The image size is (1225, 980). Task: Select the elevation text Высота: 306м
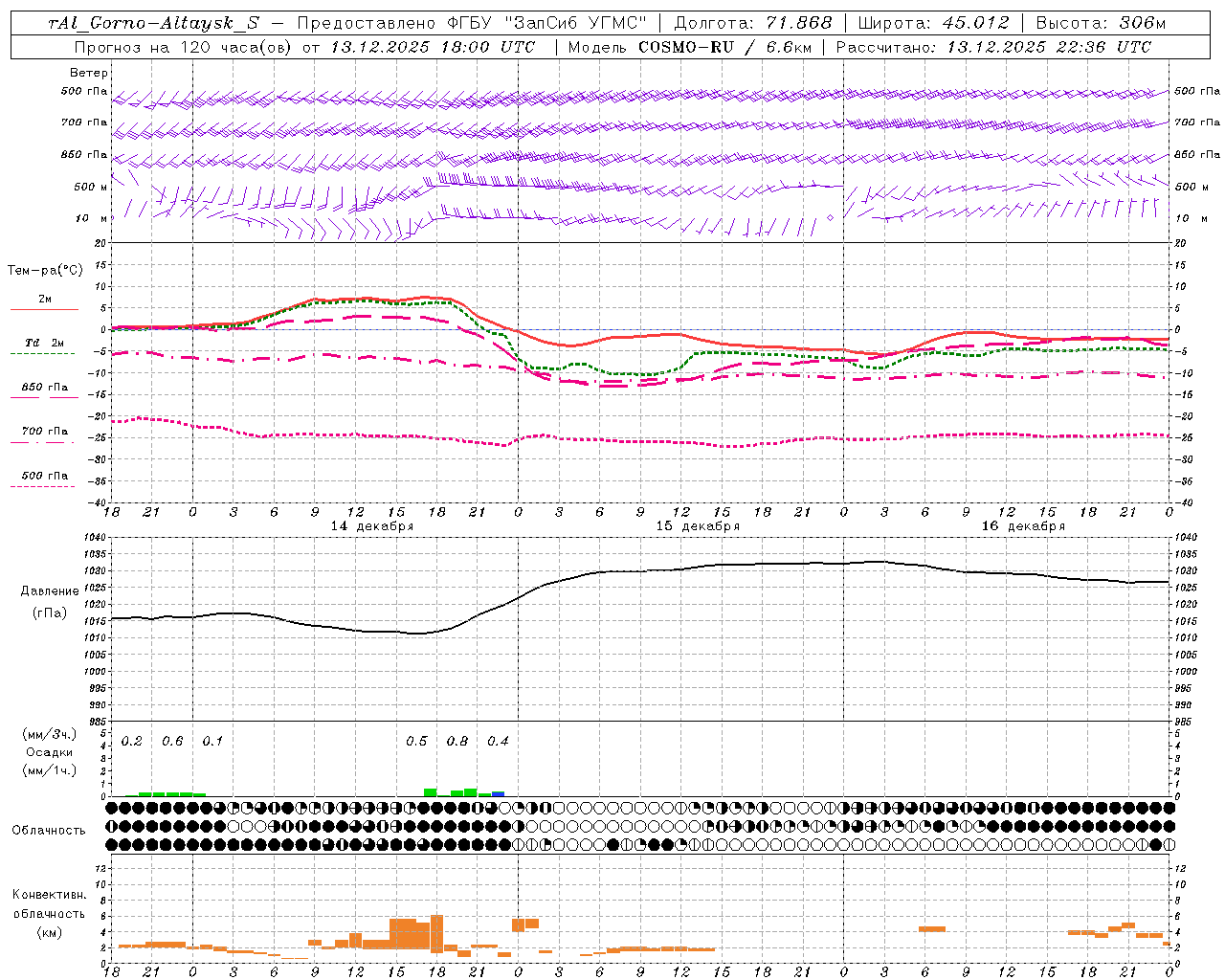pyautogui.click(x=1101, y=23)
